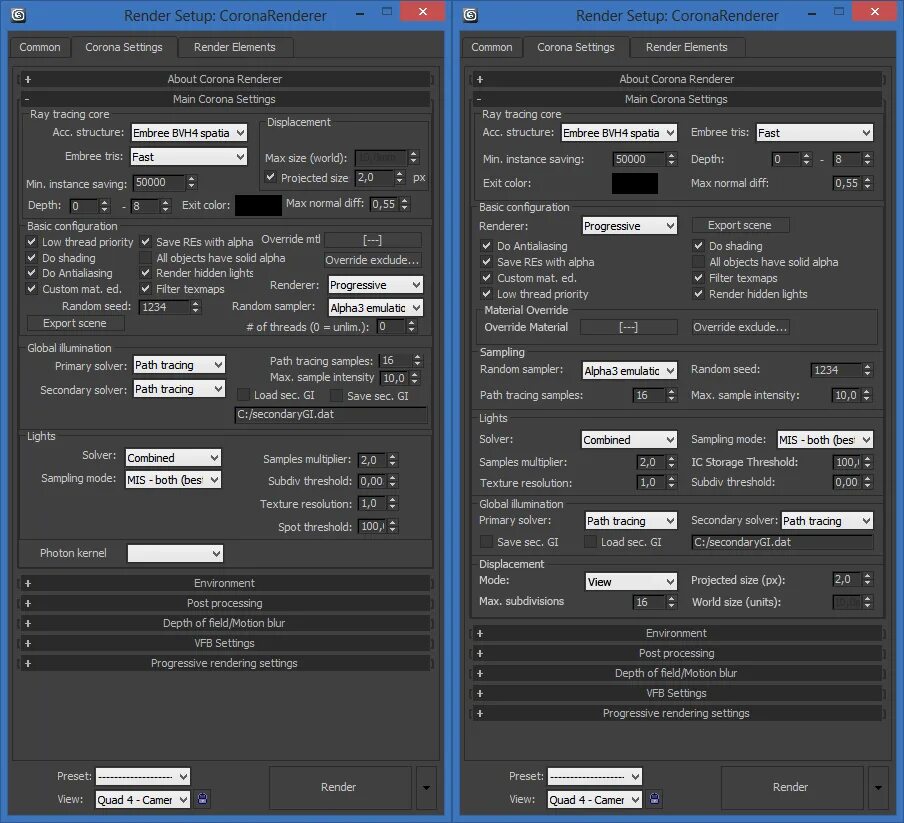Click the lock view icon in right window

[x=654, y=799]
